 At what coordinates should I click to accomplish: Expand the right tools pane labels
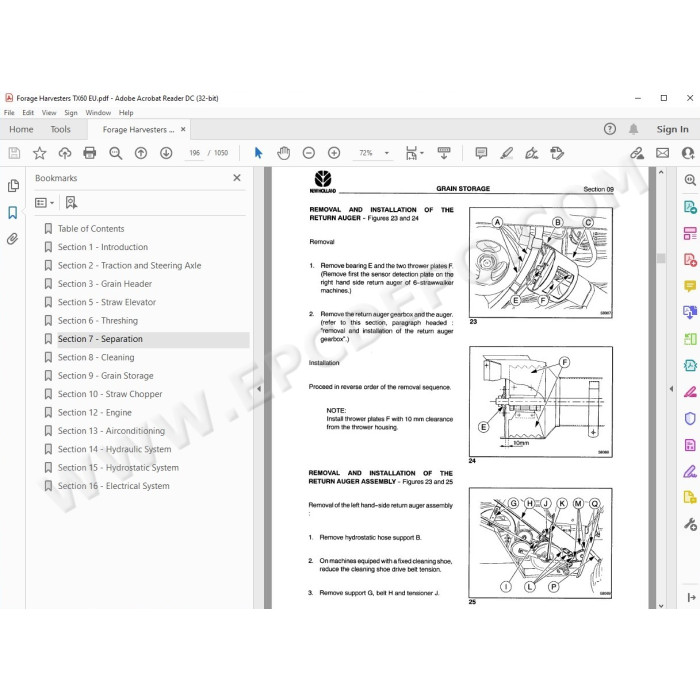[x=691, y=597]
